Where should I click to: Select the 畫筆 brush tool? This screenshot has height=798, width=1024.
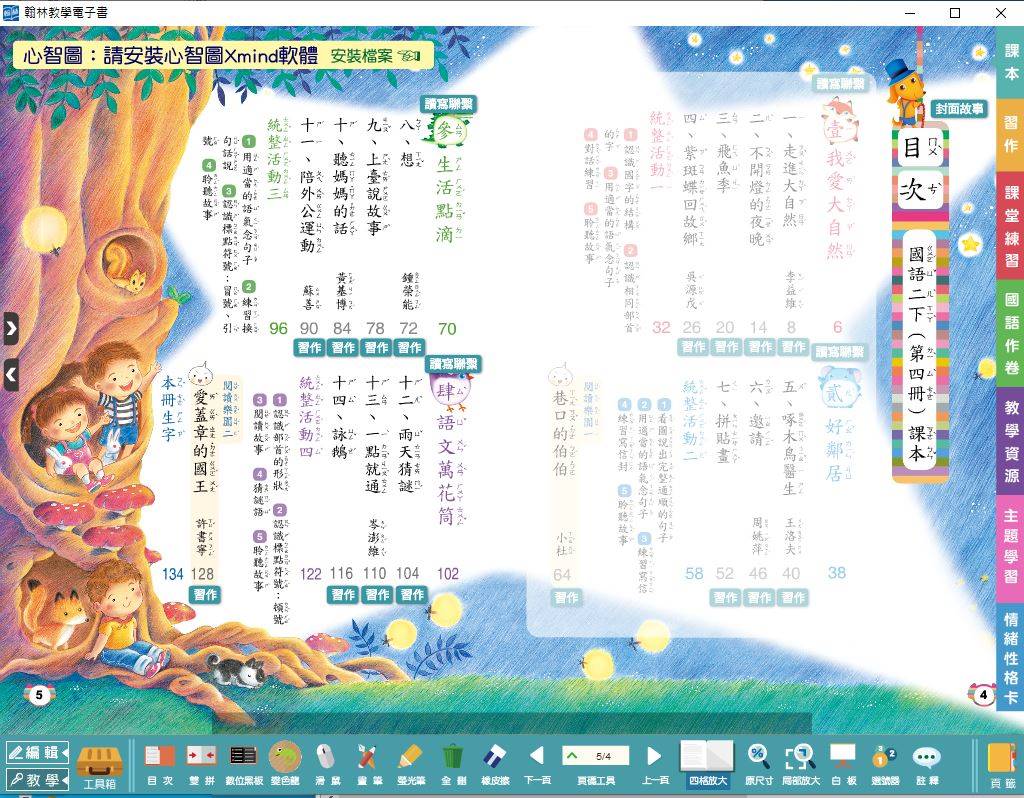point(368,765)
